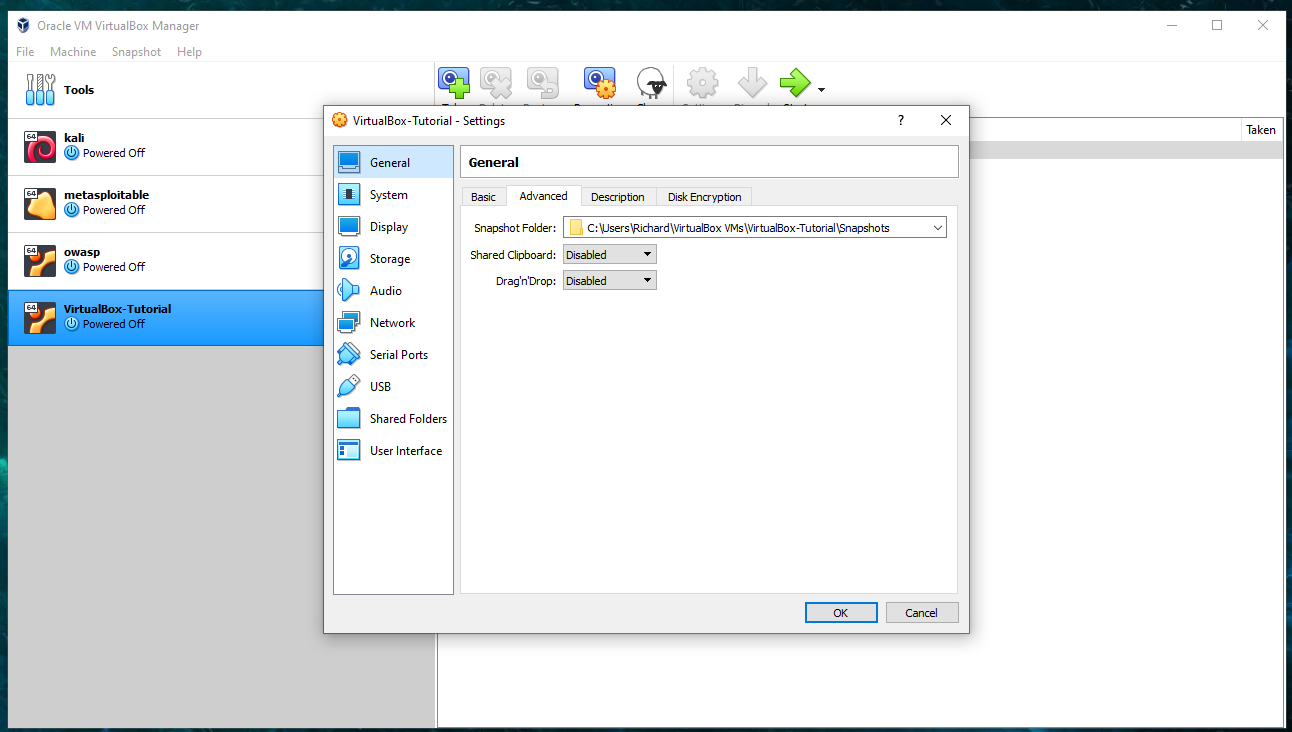
Task: Select the kali VM icon
Action: tap(40, 146)
